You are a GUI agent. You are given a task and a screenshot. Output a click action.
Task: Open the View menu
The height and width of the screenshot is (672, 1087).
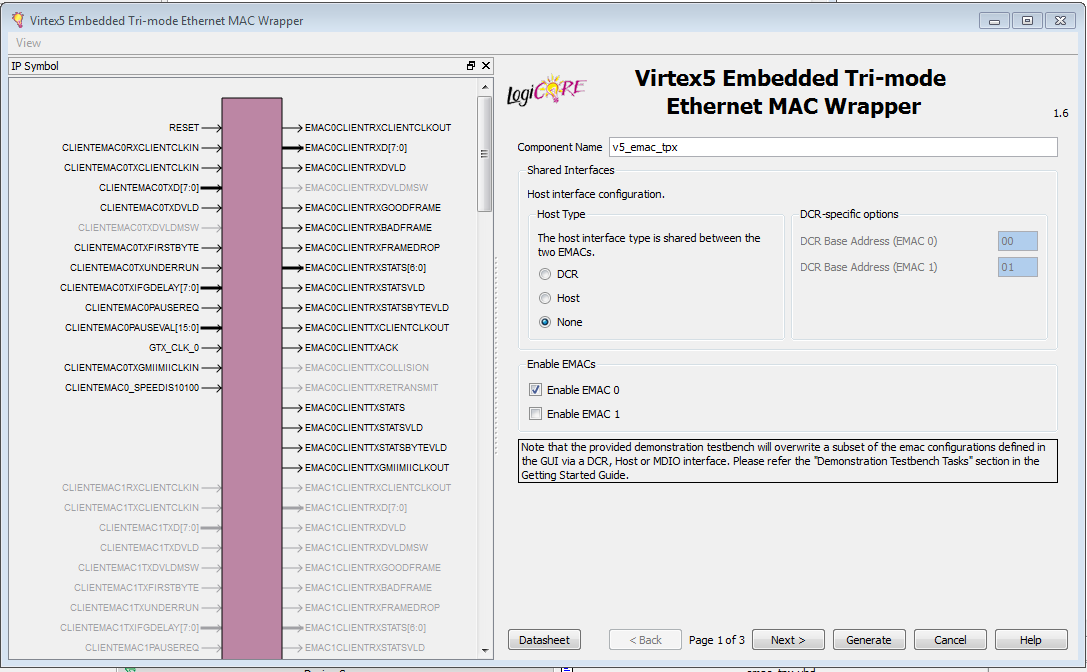(28, 43)
